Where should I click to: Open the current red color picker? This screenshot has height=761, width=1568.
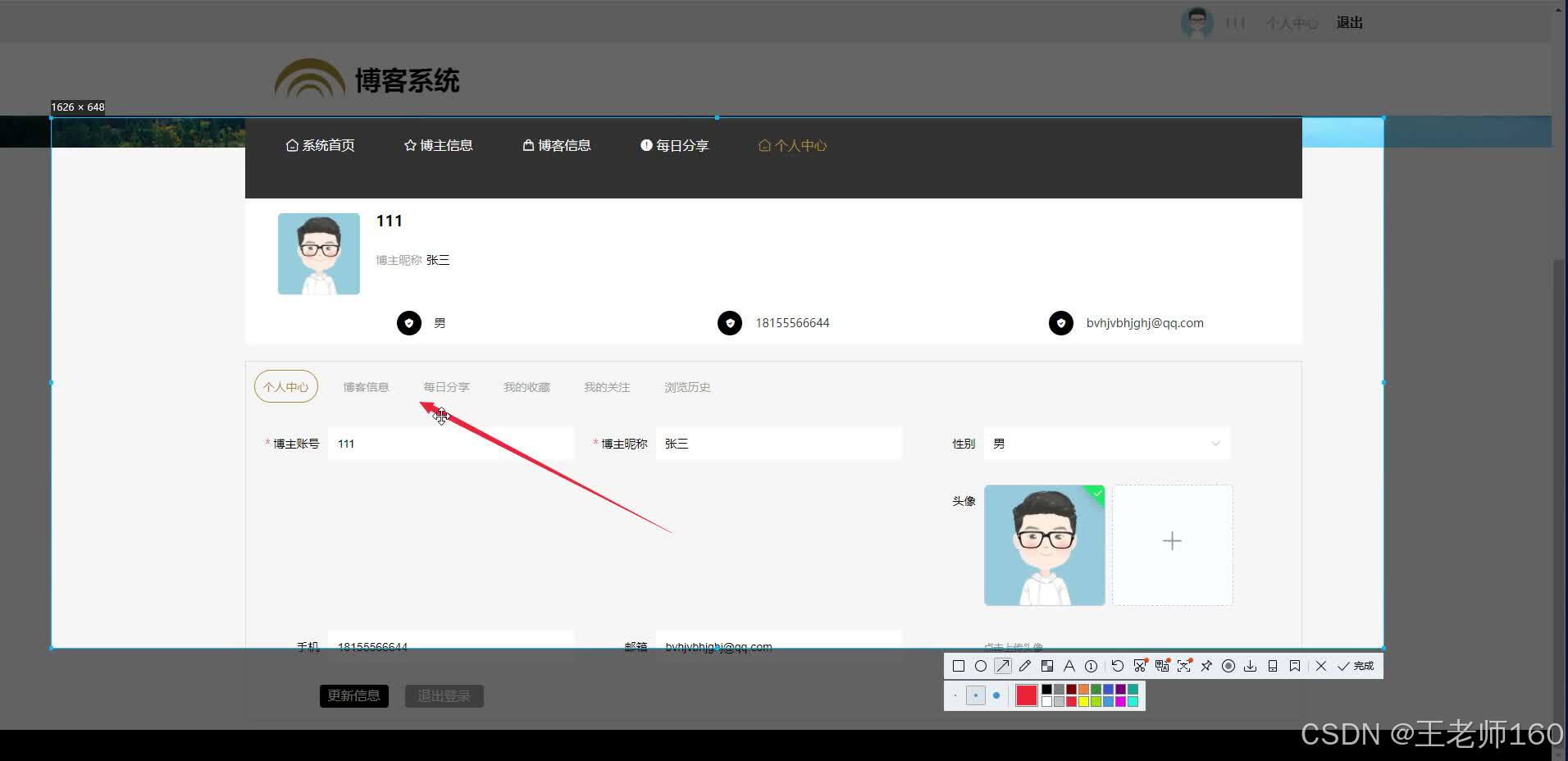(x=1027, y=695)
